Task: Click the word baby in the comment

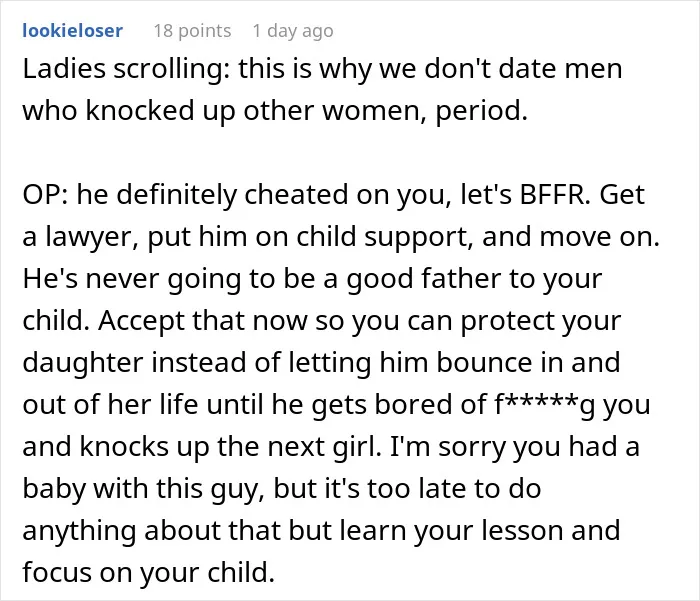Action: pos(54,488)
